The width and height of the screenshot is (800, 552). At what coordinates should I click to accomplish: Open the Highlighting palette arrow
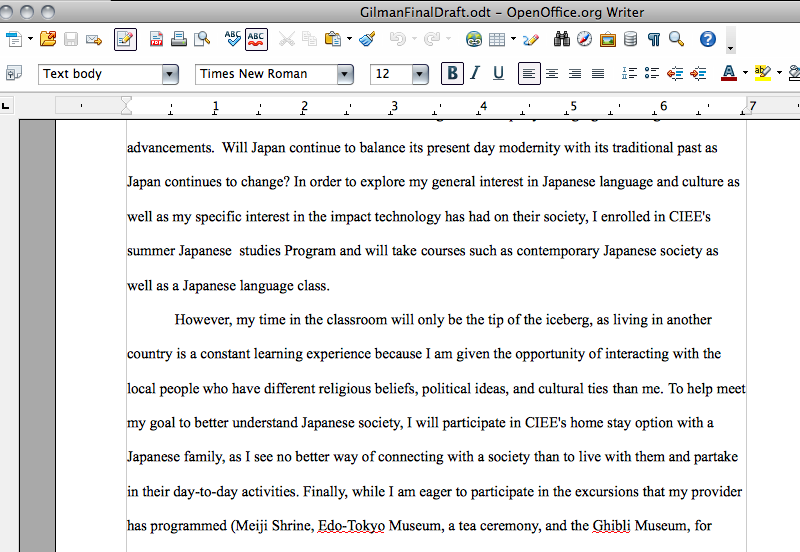coord(779,73)
